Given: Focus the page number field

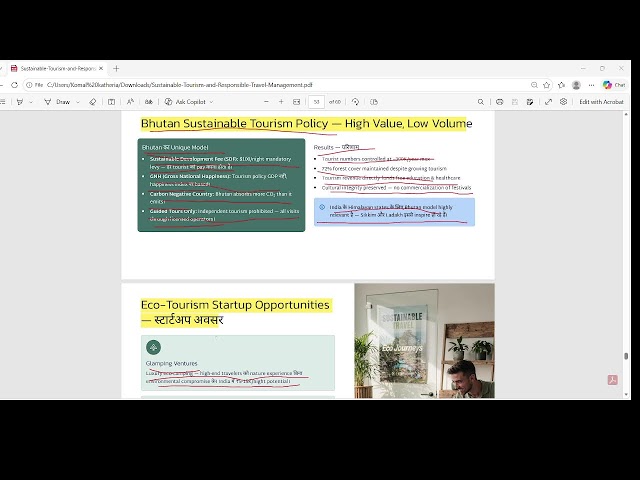Looking at the screenshot, I should click(316, 102).
